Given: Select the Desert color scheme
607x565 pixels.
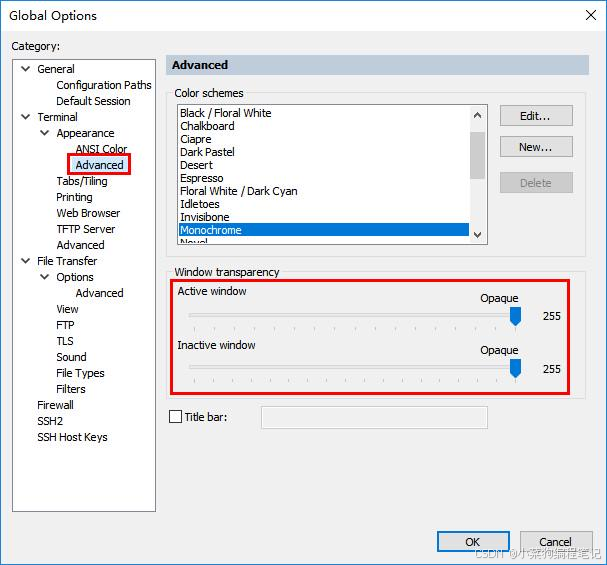Looking at the screenshot, I should [x=324, y=165].
